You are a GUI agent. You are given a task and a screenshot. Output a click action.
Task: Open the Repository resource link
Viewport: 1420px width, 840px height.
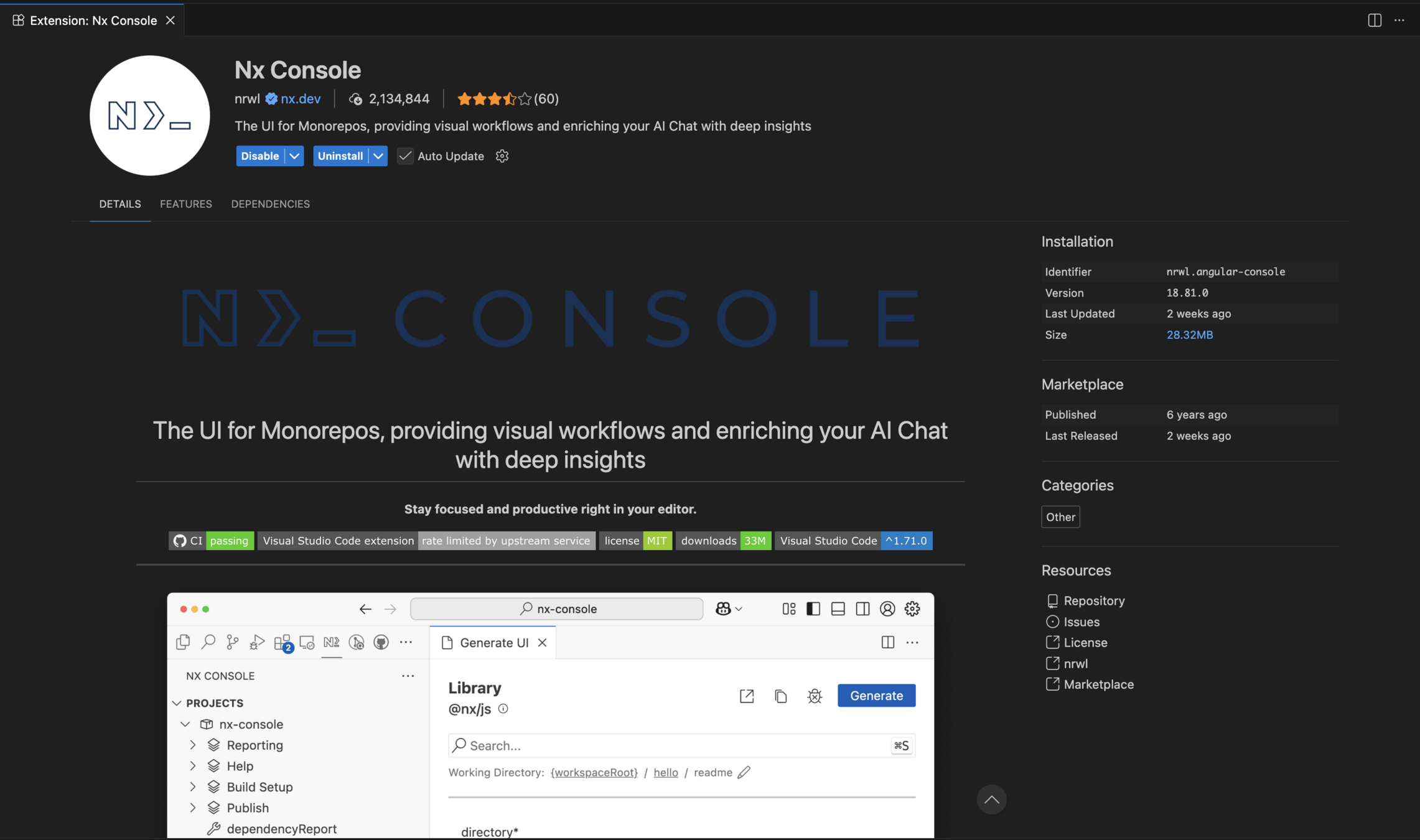tap(1093, 600)
